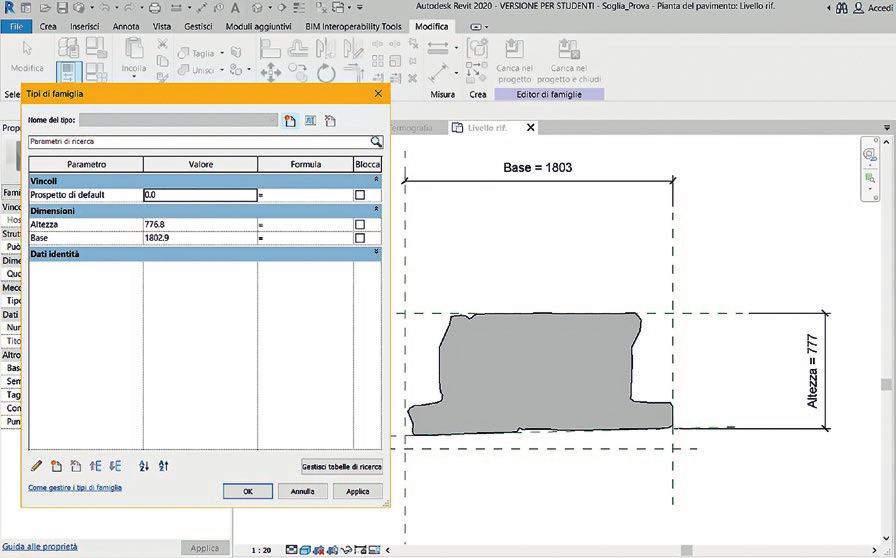This screenshot has height=558, width=896.
Task: Click the 1 : 20 view scale selector
Action: 261,551
